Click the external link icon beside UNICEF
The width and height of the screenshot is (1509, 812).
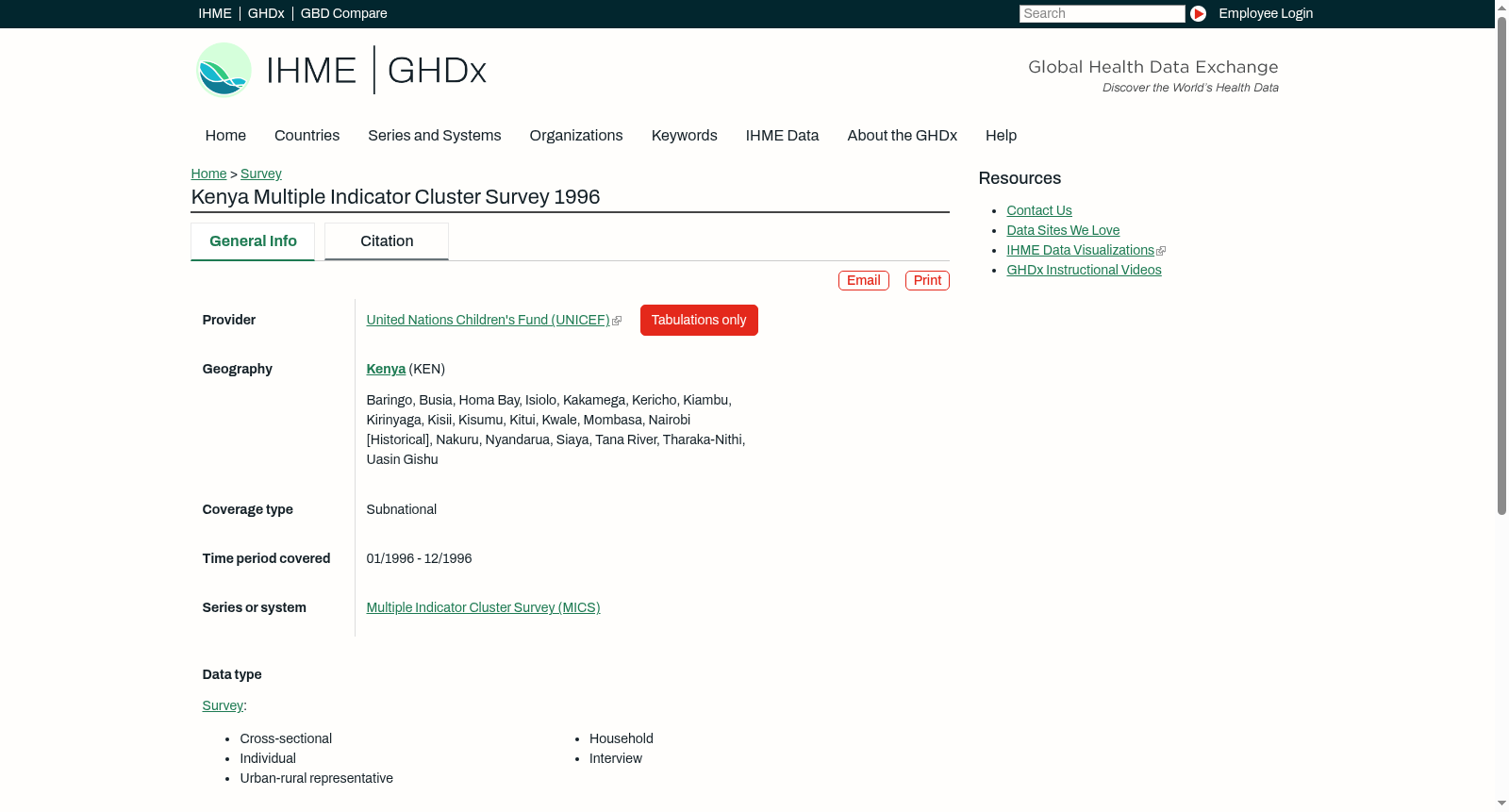[x=617, y=321]
